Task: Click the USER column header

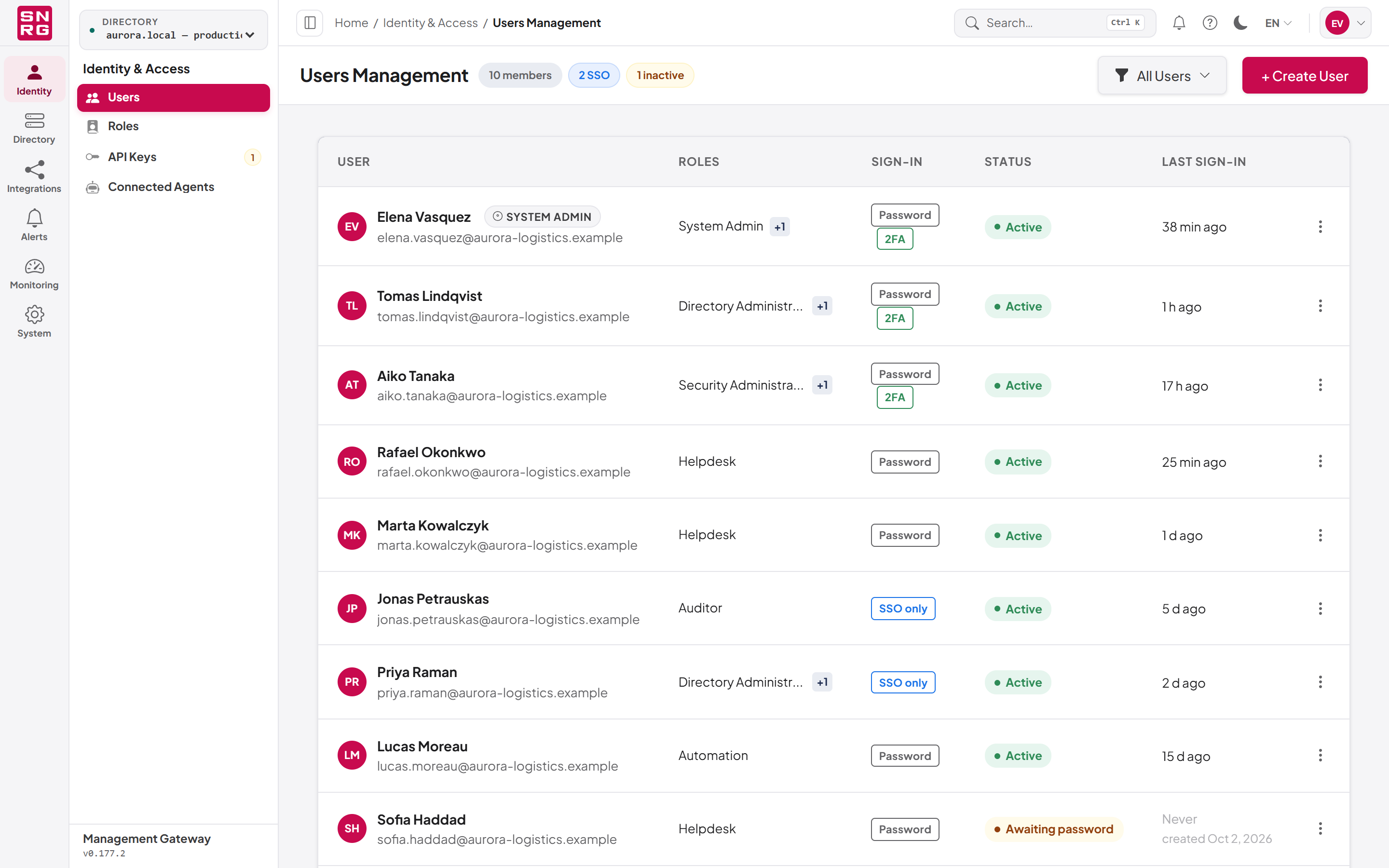Action: point(354,162)
